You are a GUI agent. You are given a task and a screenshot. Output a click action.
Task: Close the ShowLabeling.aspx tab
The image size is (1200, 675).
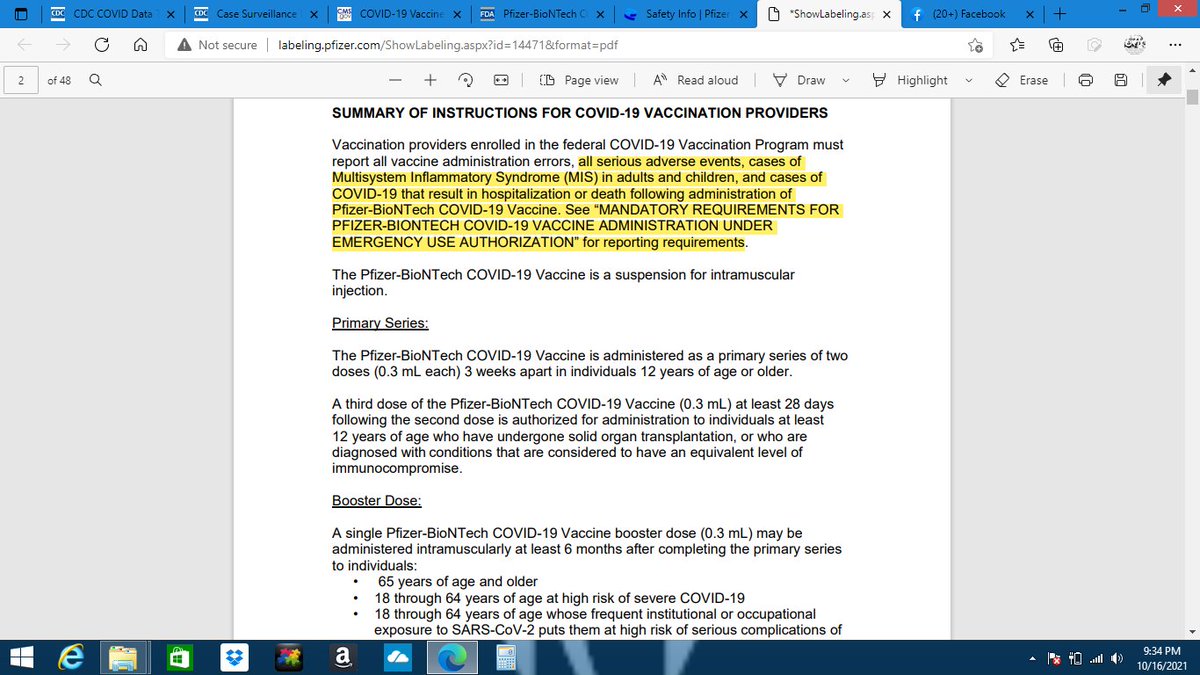tap(887, 14)
